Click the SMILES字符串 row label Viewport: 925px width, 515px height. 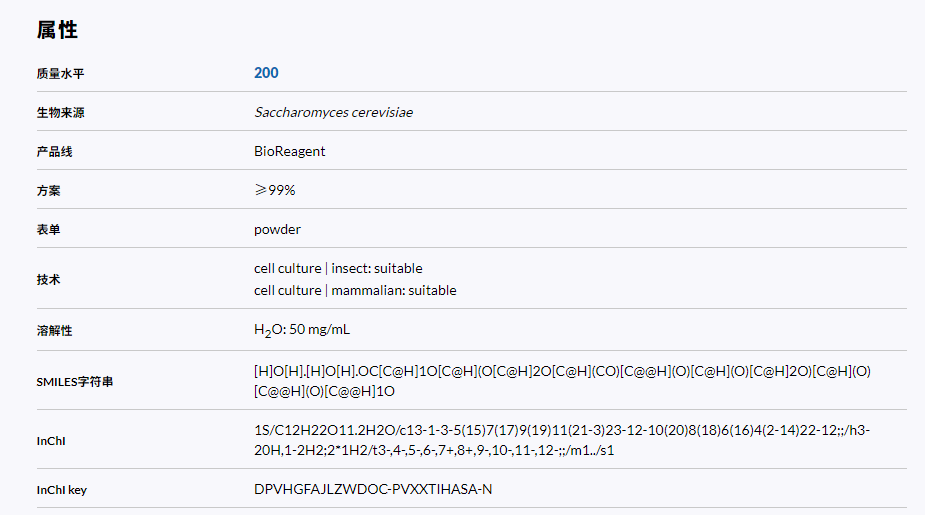[74, 382]
